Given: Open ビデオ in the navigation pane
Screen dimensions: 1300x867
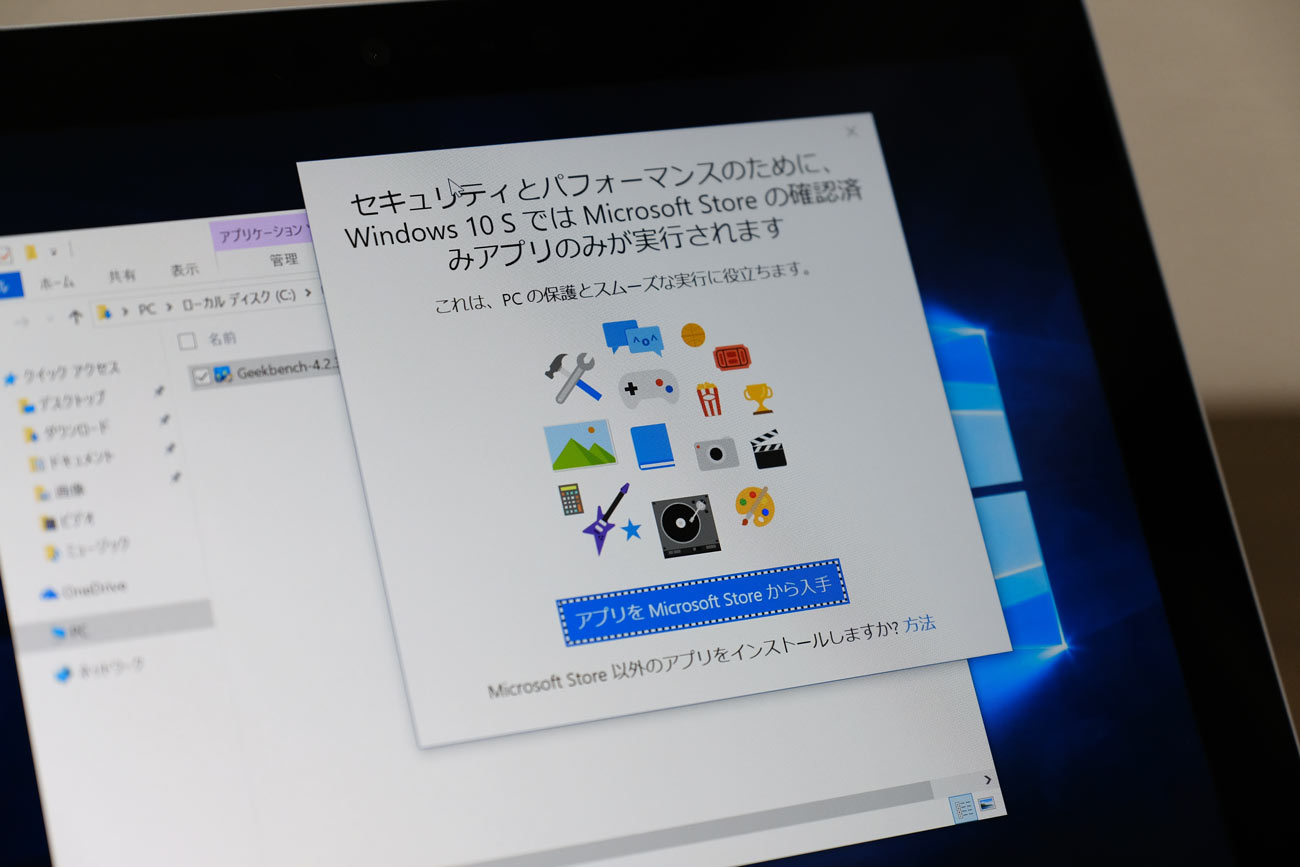Looking at the screenshot, I should coord(76,520).
